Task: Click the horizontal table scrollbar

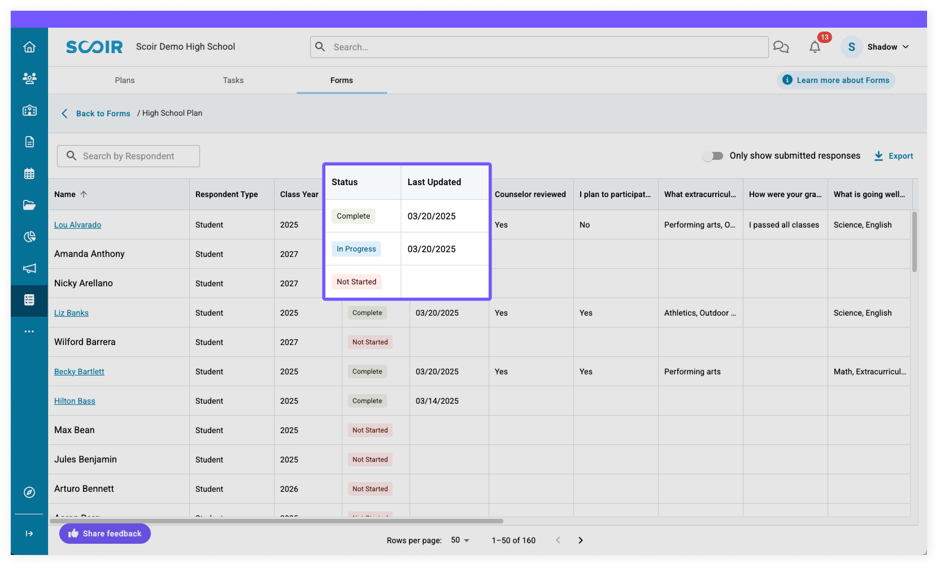Action: point(276,521)
